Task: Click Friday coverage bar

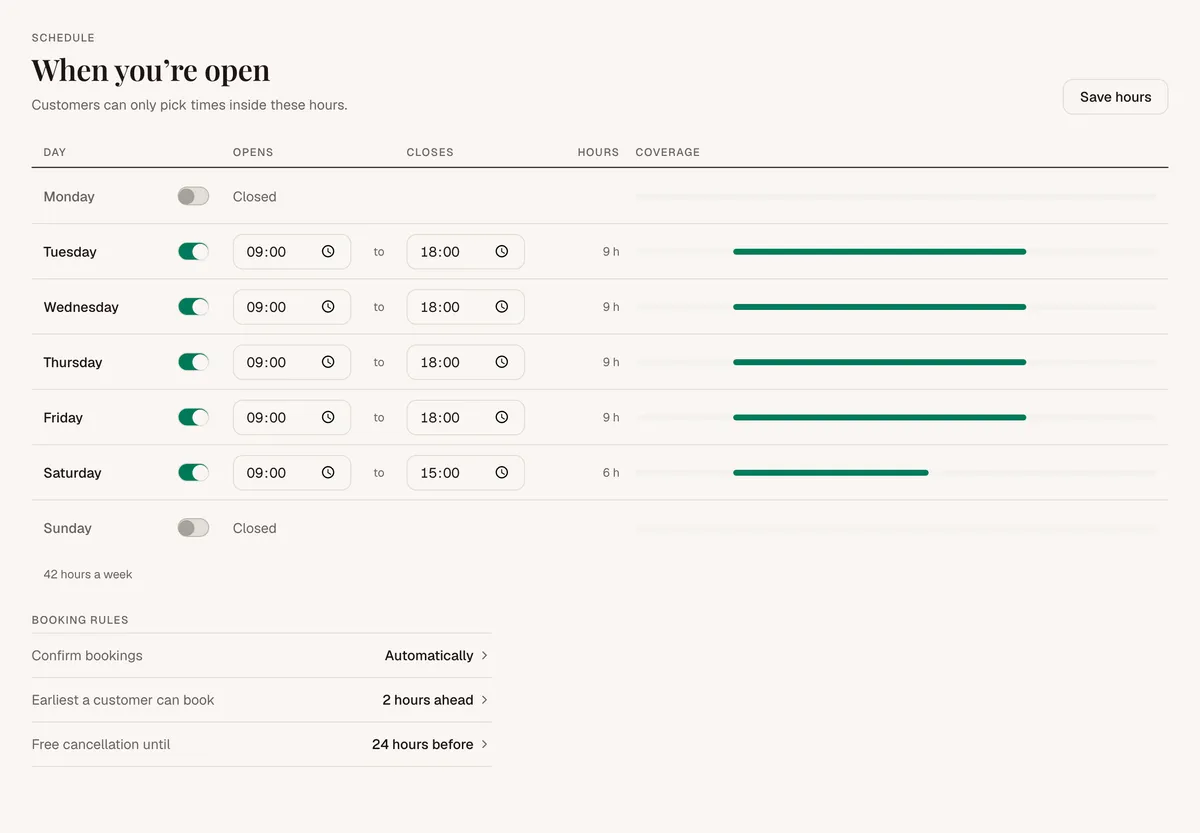Action: [x=880, y=418]
